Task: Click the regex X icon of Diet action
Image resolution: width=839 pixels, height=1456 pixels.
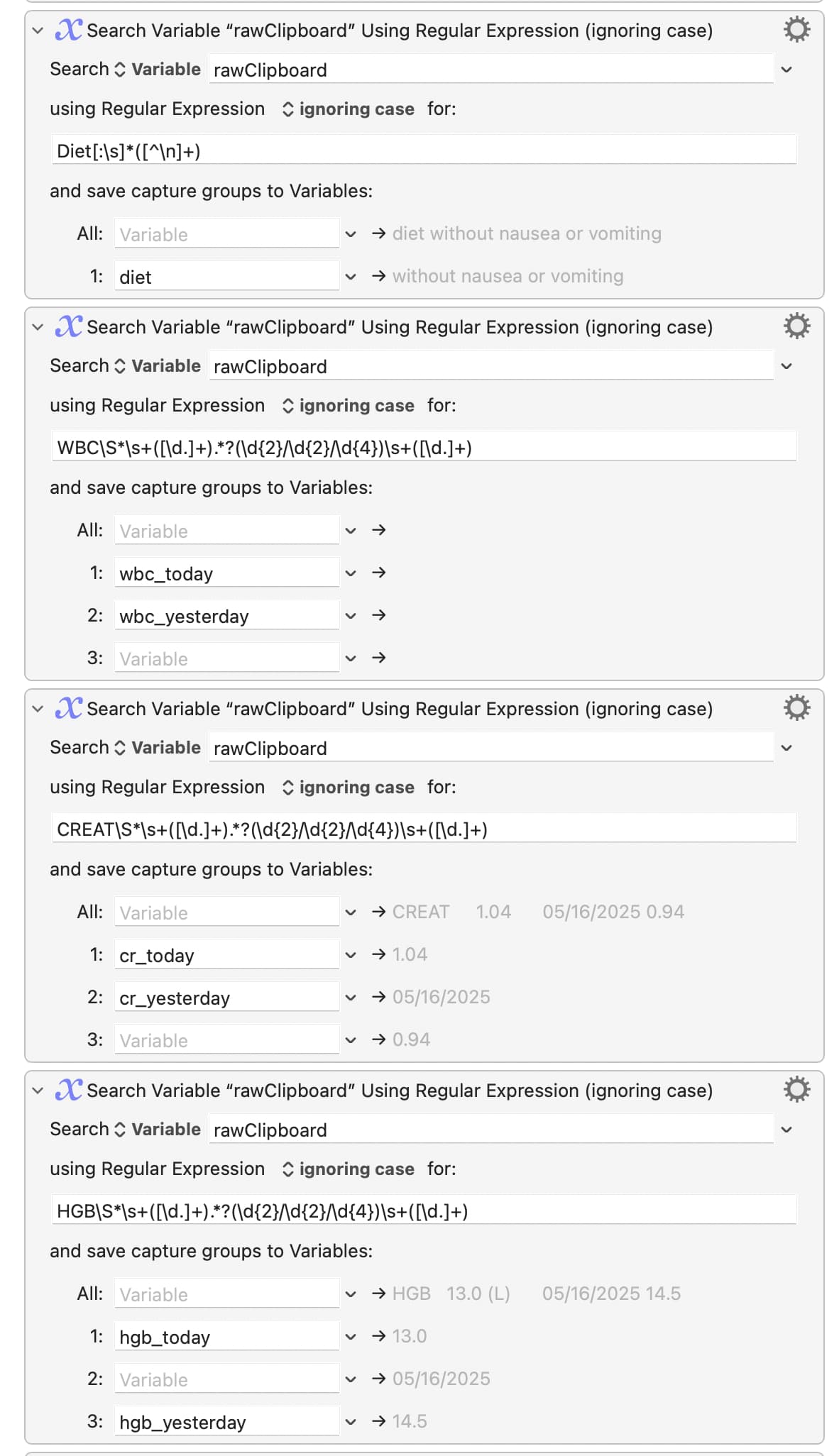Action: click(69, 30)
